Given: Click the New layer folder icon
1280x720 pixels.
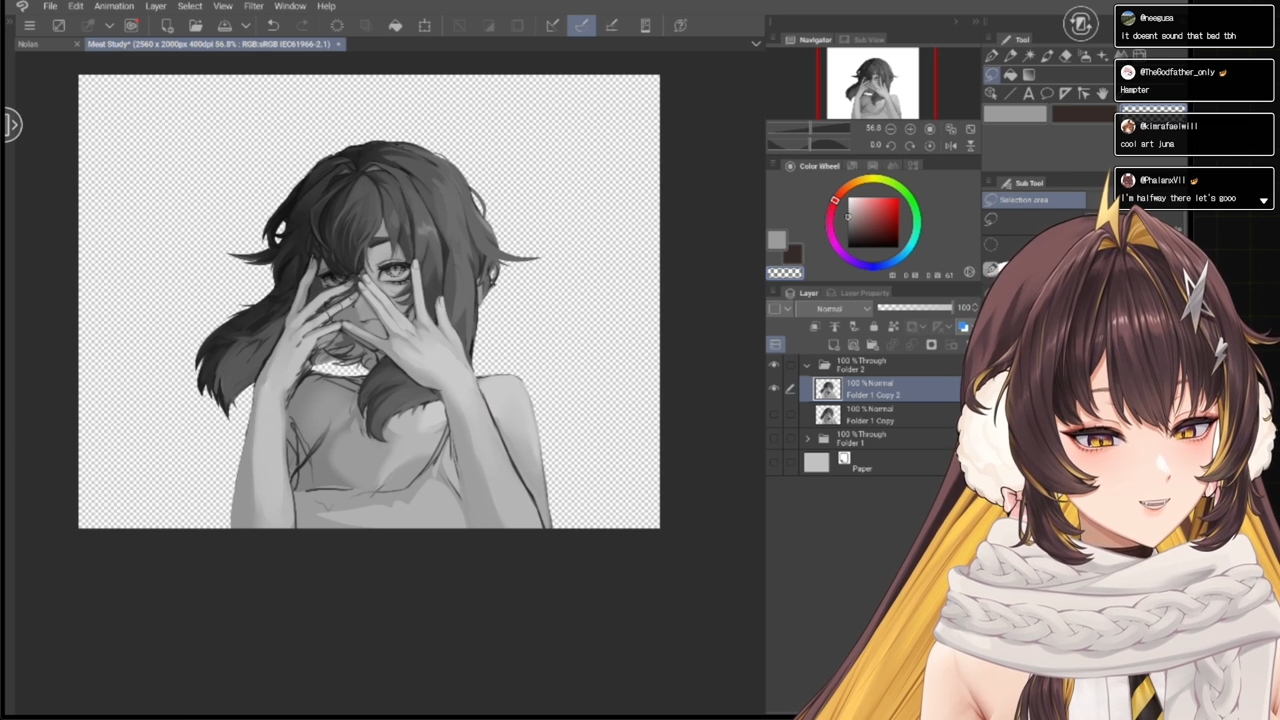Looking at the screenshot, I should tap(872, 345).
